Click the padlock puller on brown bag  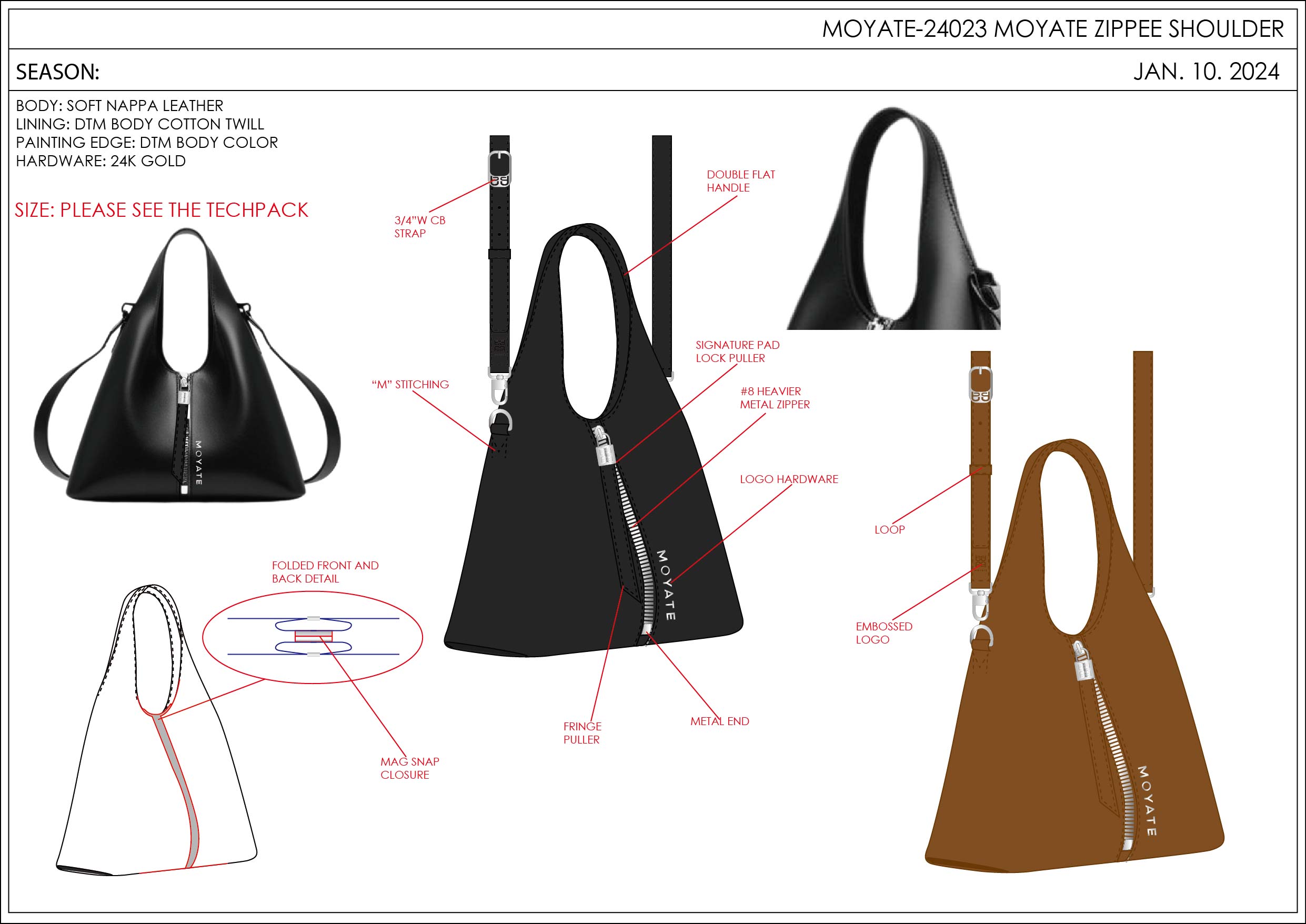click(x=1083, y=663)
